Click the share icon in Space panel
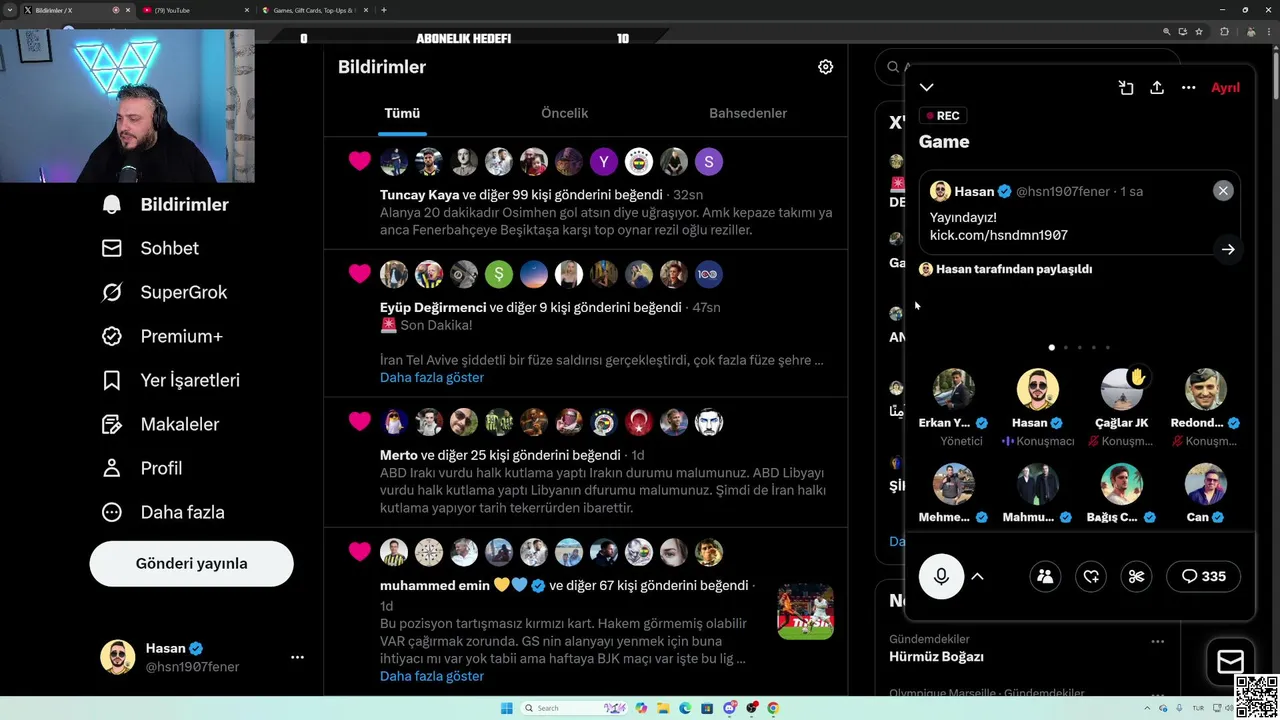 [1157, 87]
